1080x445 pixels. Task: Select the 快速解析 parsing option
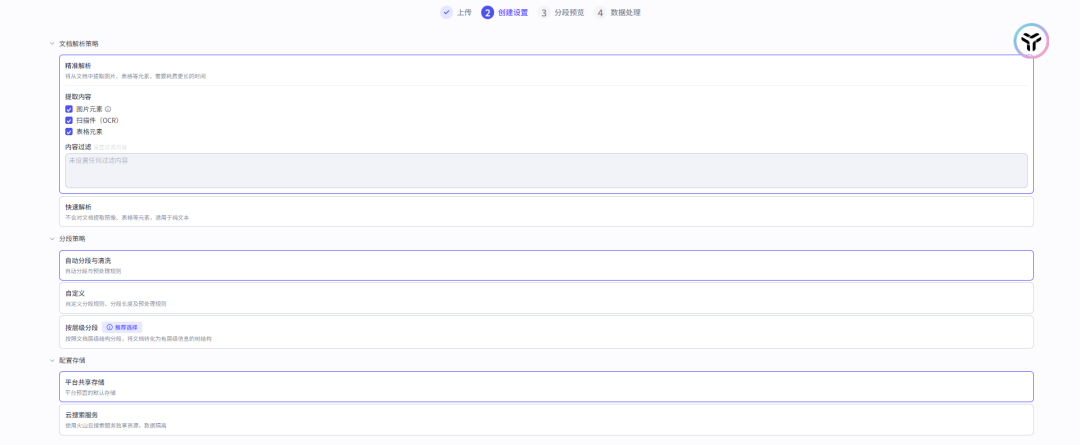pos(546,211)
